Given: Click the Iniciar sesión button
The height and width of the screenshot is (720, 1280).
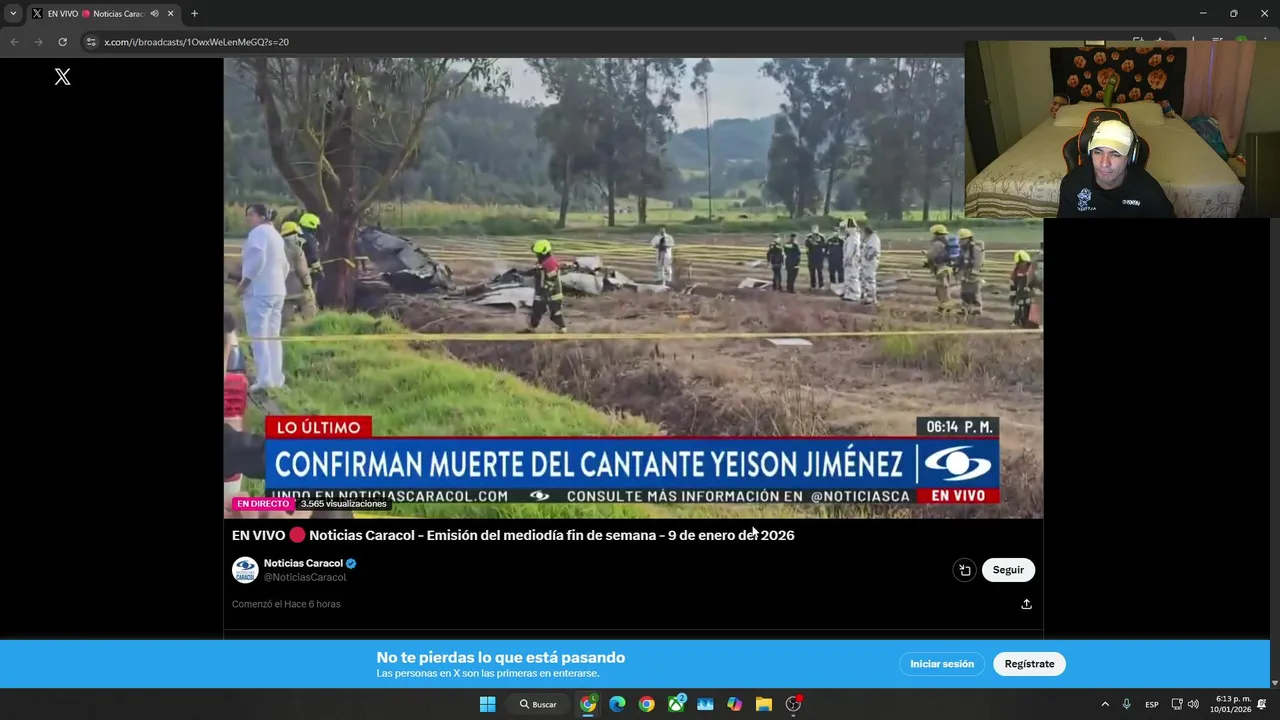Looking at the screenshot, I should (x=942, y=664).
